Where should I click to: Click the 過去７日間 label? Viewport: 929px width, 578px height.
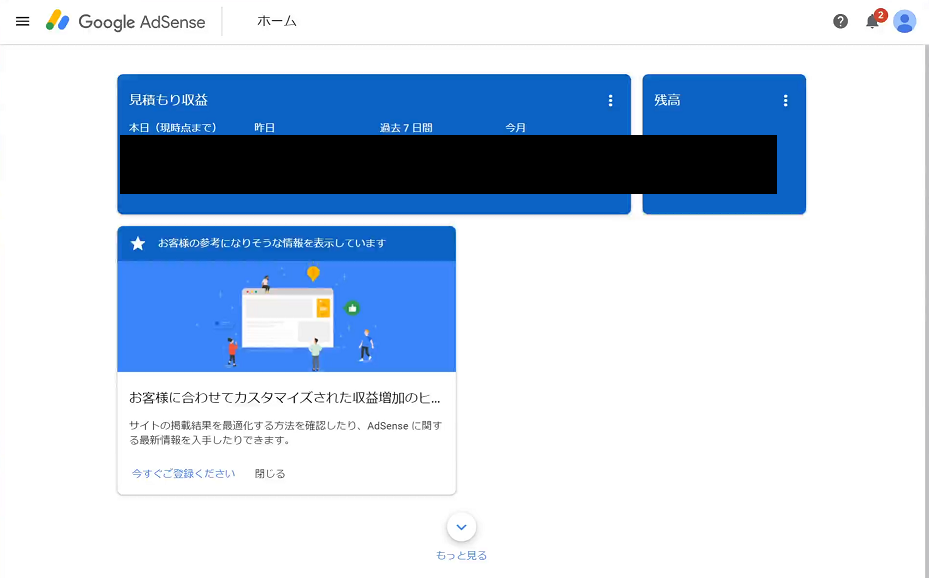[406, 127]
